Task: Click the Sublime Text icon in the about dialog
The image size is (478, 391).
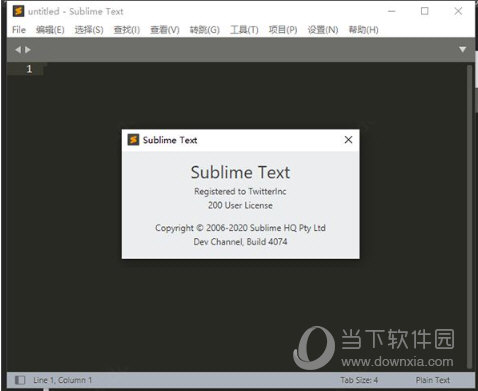Action: pyautogui.click(x=133, y=140)
